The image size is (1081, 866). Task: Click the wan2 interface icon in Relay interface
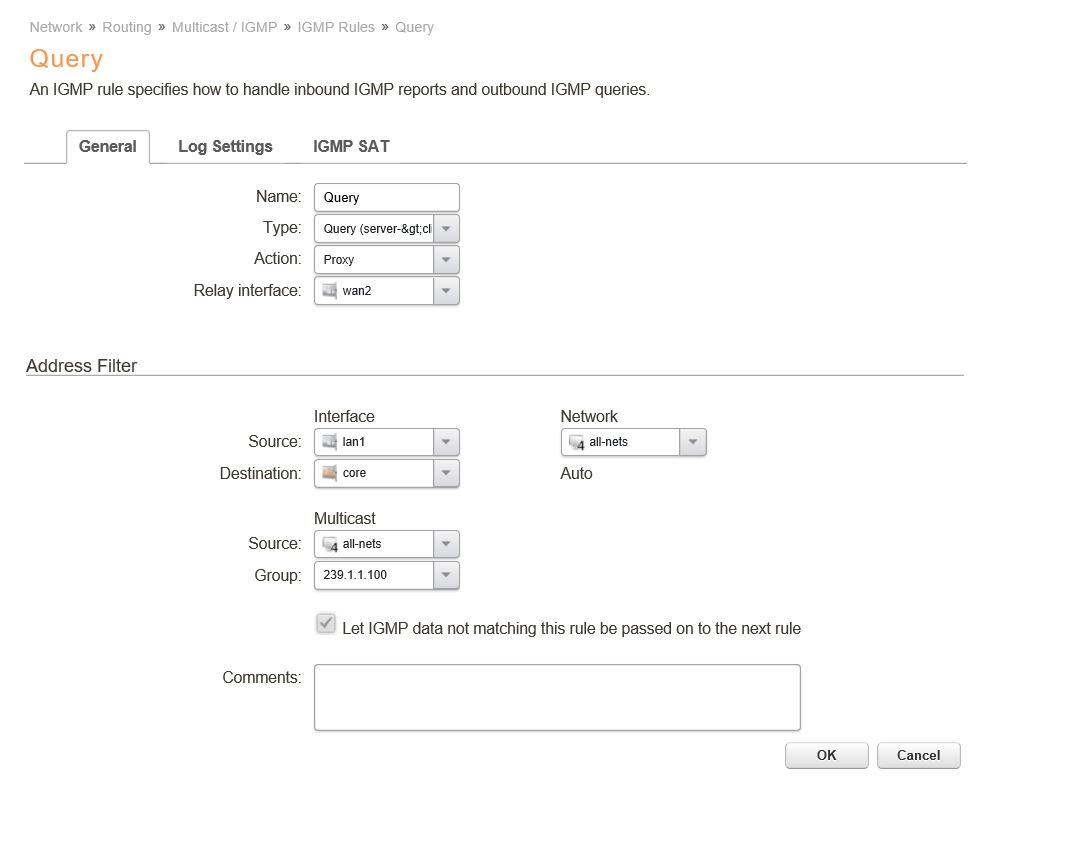tap(330, 290)
